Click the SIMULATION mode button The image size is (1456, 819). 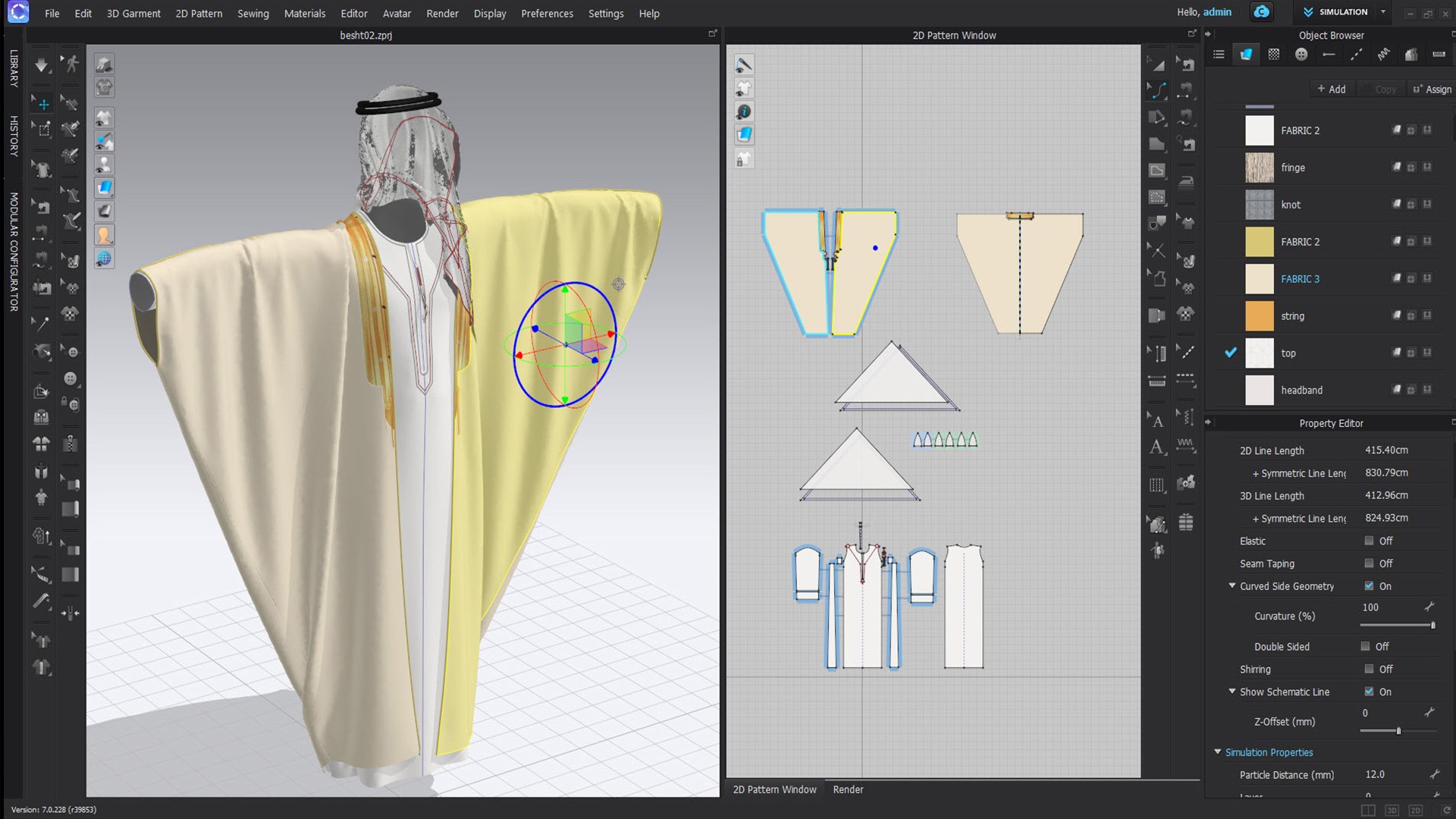click(1336, 12)
